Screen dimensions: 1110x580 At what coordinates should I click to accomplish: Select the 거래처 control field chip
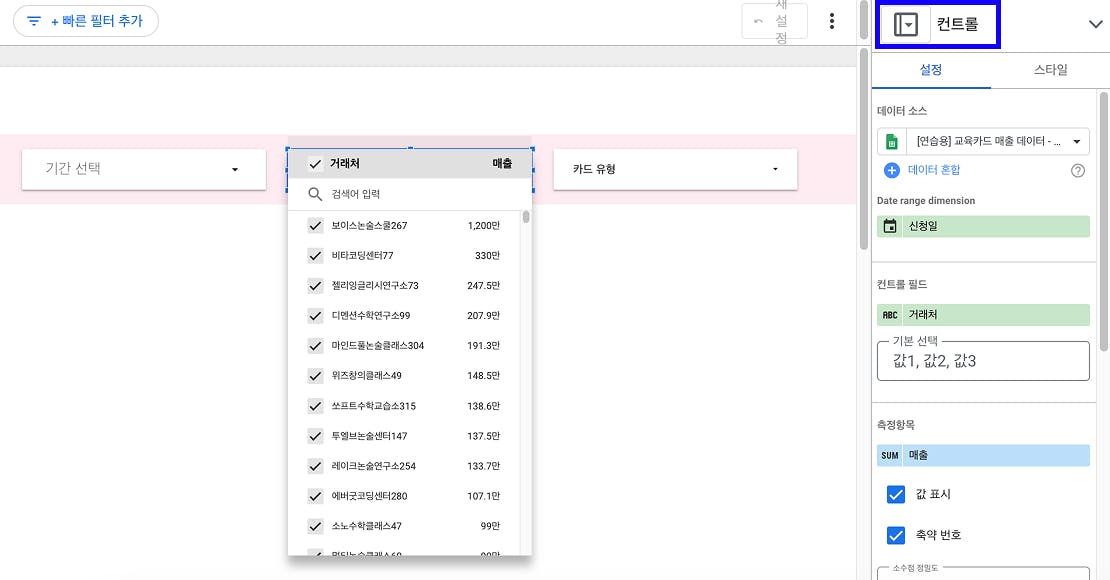coord(983,315)
